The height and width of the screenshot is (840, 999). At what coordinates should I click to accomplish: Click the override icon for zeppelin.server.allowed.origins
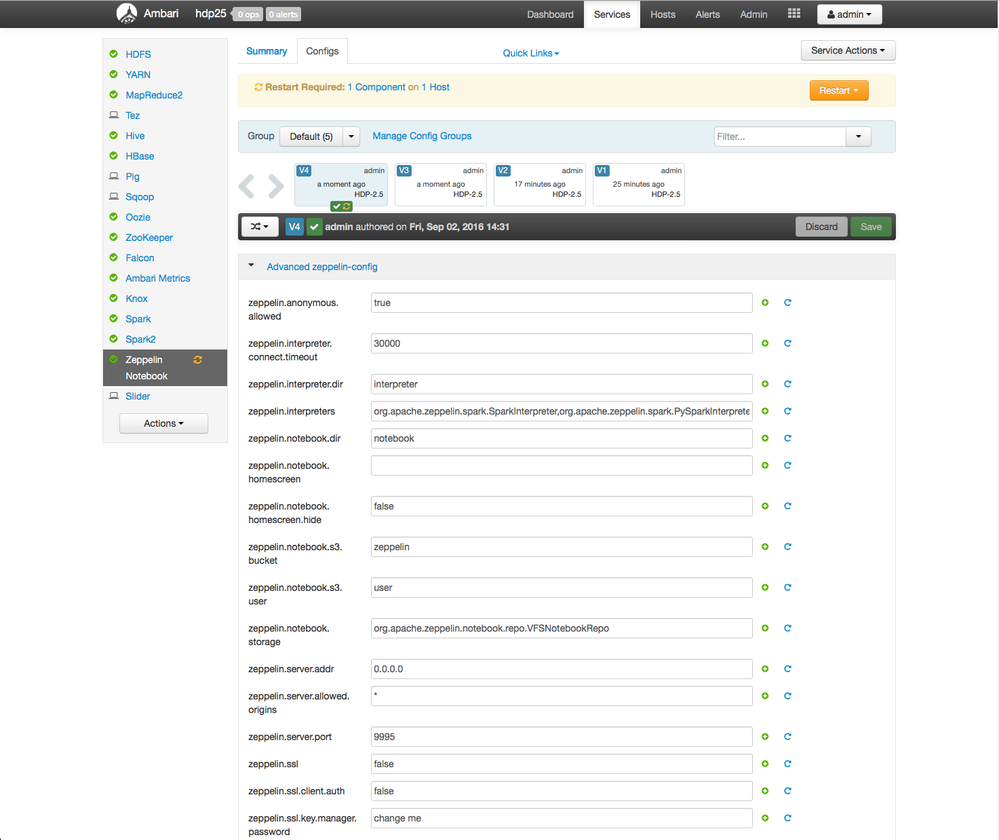(x=765, y=696)
